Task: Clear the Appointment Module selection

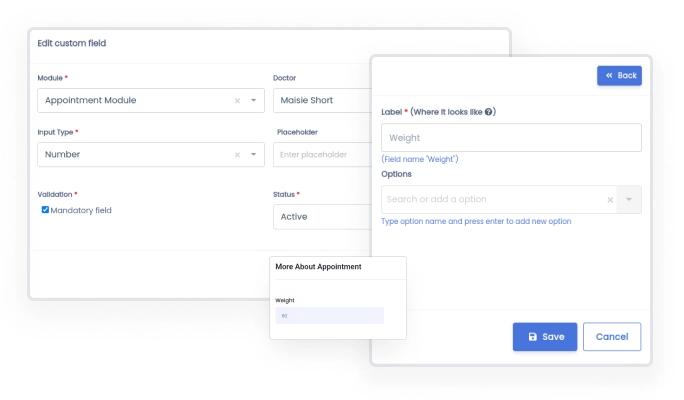Action: (x=237, y=101)
